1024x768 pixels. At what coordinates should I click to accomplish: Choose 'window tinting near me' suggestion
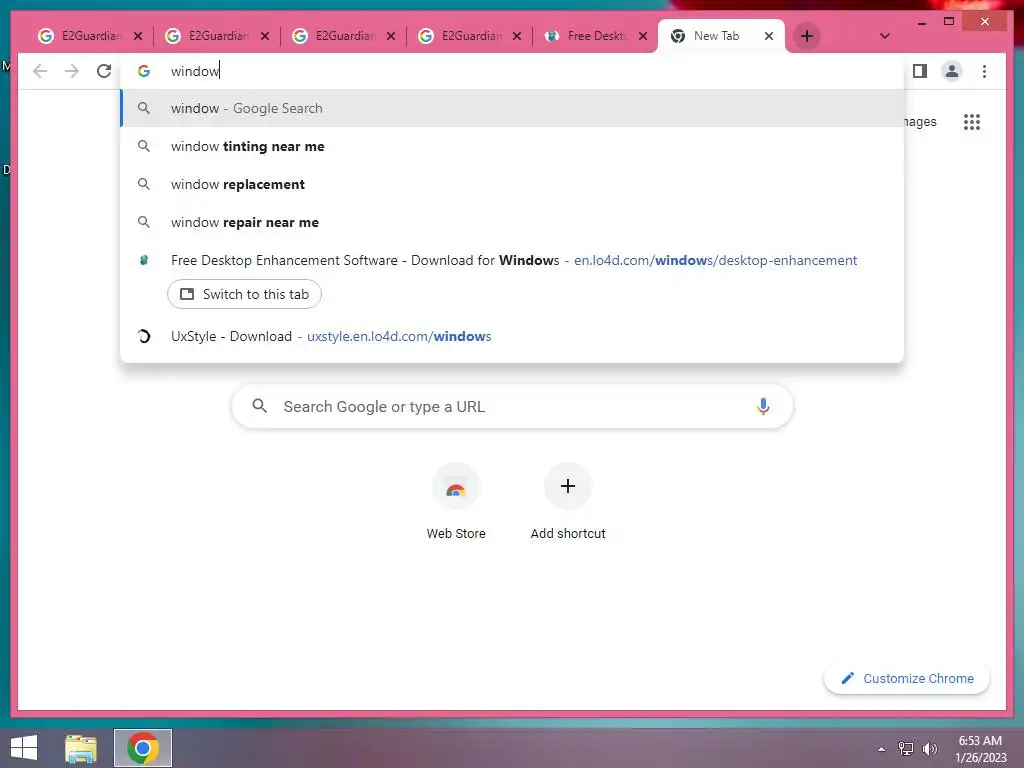pos(512,146)
